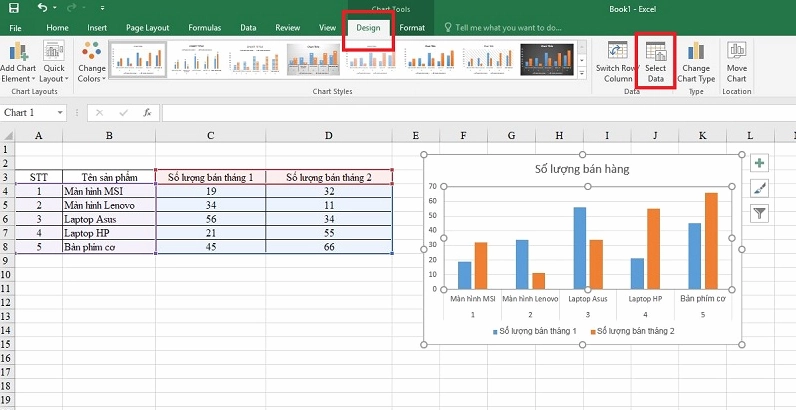The height and width of the screenshot is (410, 796).
Task: Switch to the Home tab
Action: [57, 28]
